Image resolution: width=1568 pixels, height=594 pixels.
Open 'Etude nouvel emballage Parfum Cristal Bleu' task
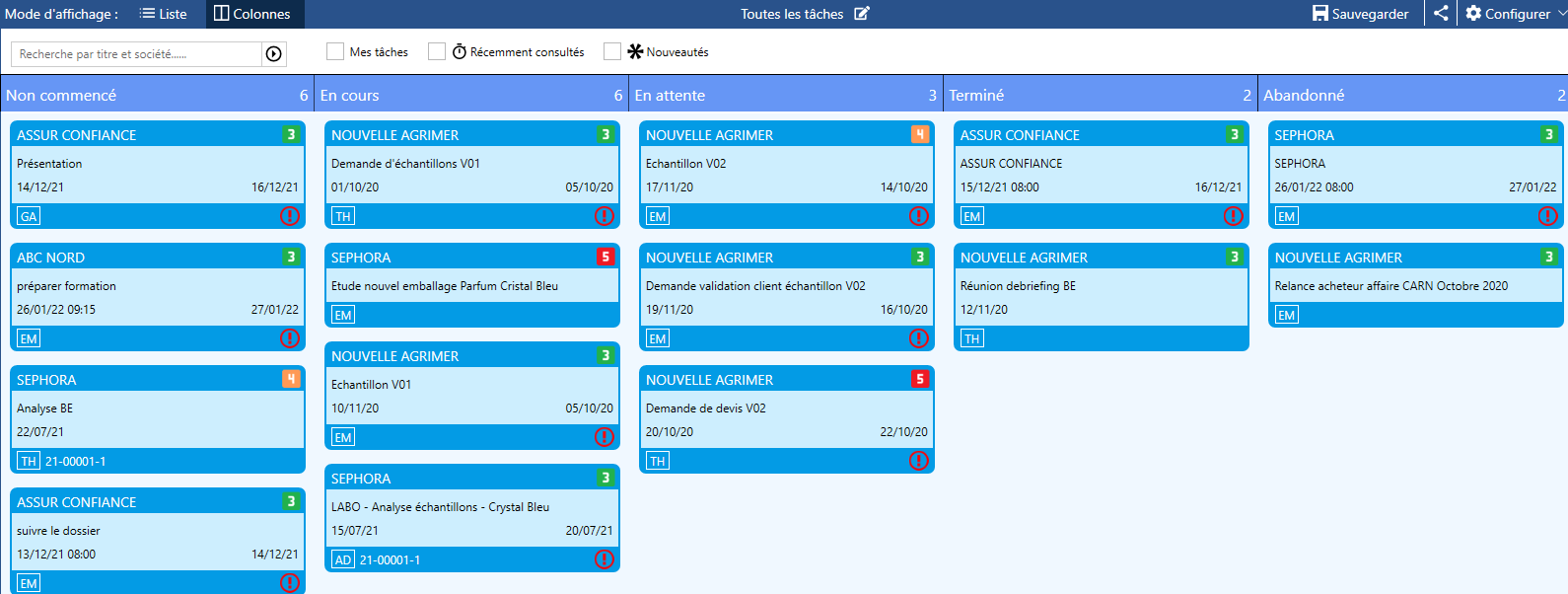(x=445, y=286)
